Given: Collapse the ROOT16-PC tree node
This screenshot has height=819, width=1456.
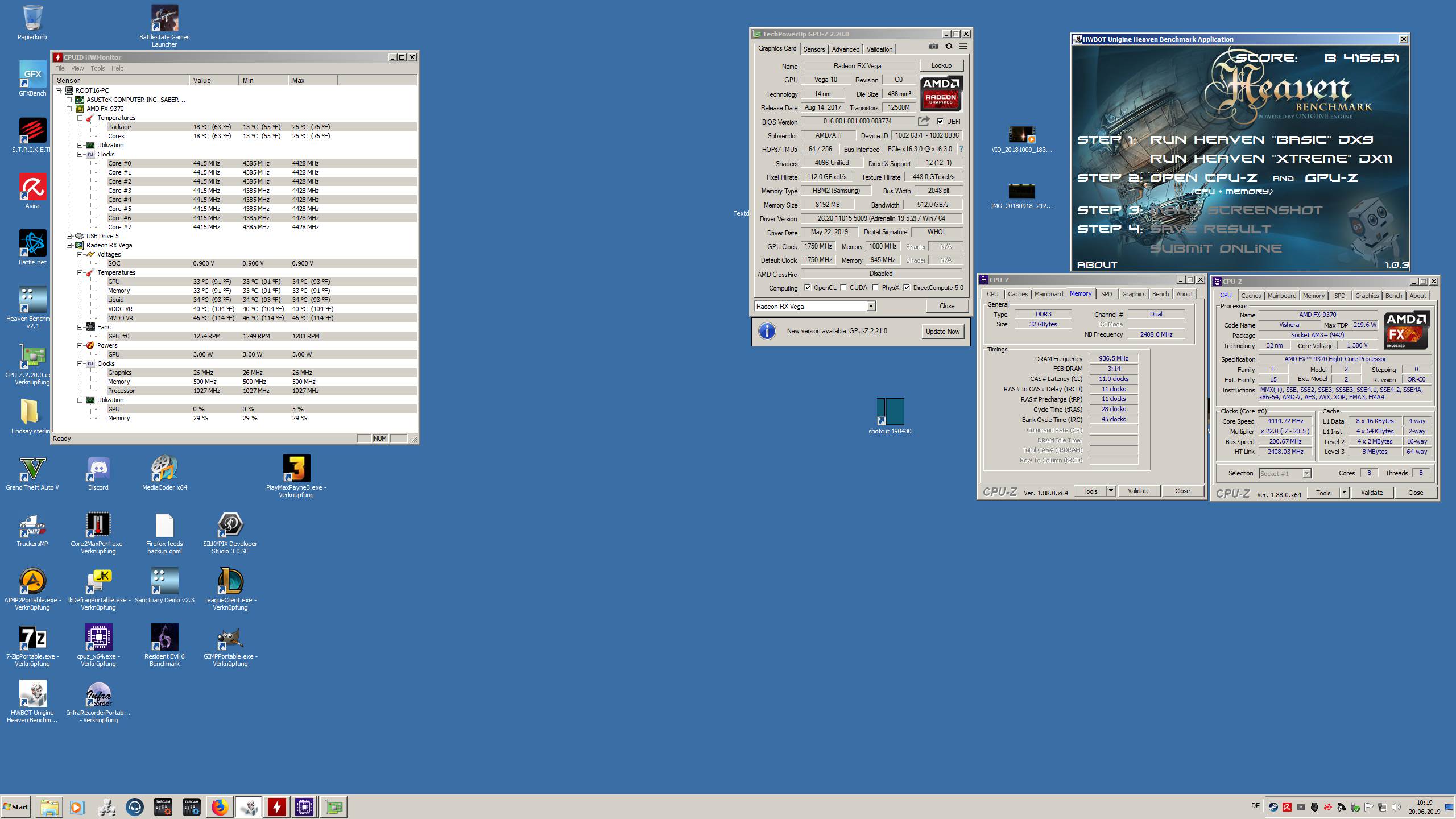Looking at the screenshot, I should [59, 90].
